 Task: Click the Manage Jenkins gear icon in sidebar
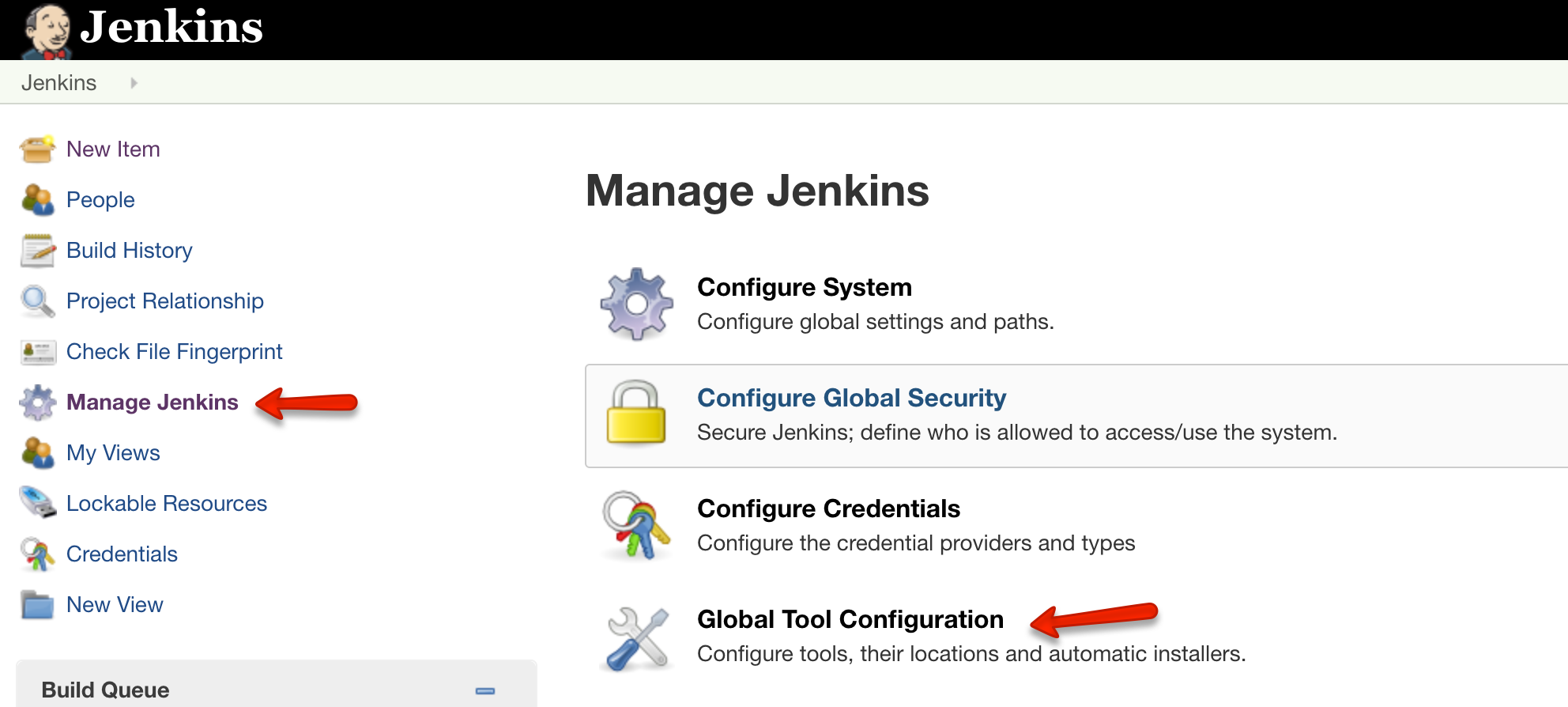pos(37,403)
